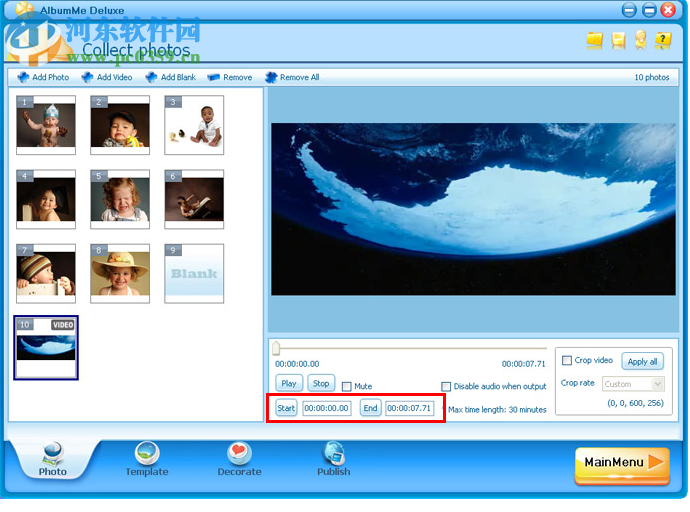Click the save disk icon

(618, 40)
